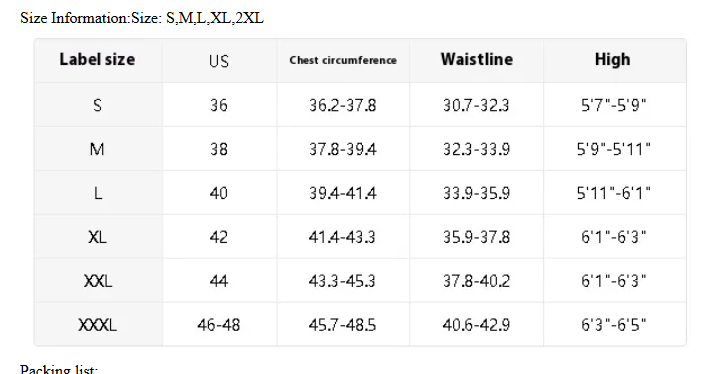This screenshot has width=711, height=374.
Task: Click the XL label size cell
Action: pos(97,237)
